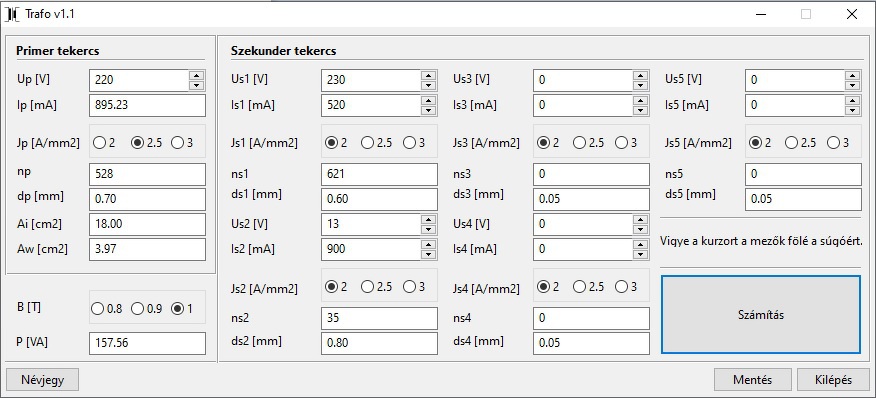876x398 pixels.
Task: Click the ns1 field showing 621
Action: (x=379, y=174)
